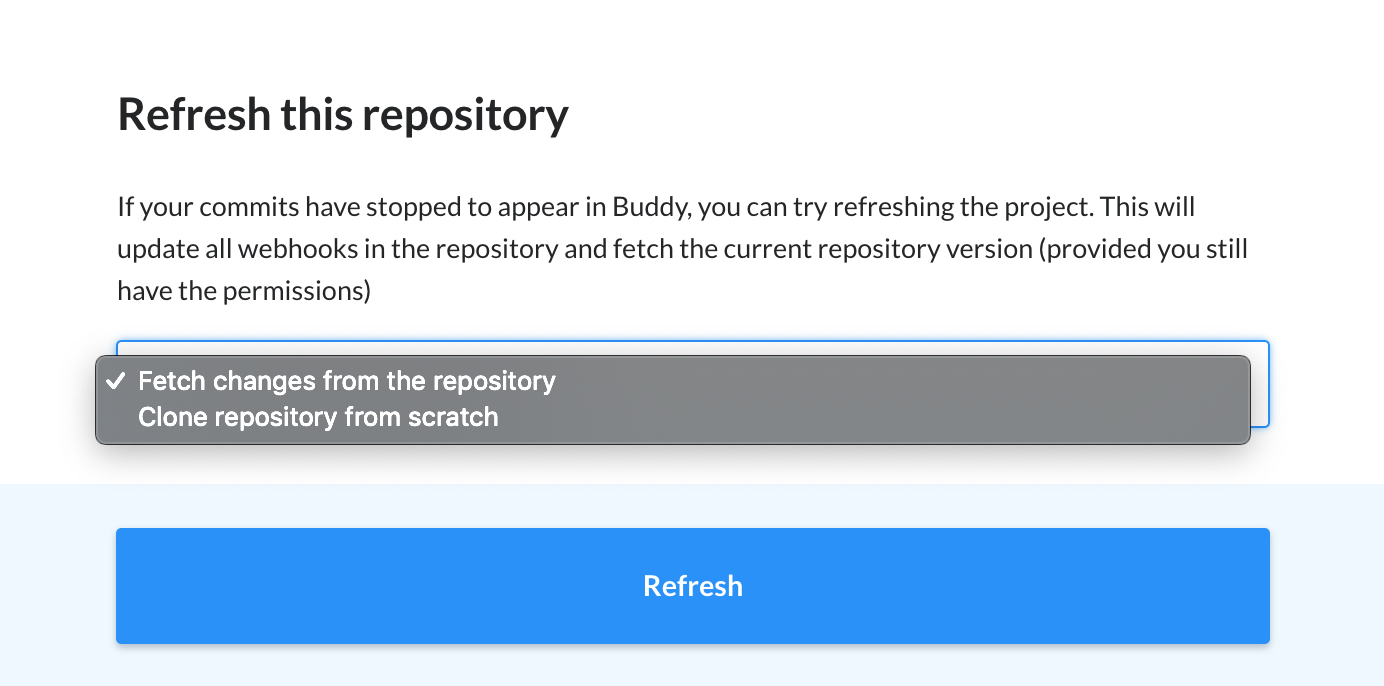Click the text 'have the permissions)' line
This screenshot has width=1384, height=686.
pos(244,292)
